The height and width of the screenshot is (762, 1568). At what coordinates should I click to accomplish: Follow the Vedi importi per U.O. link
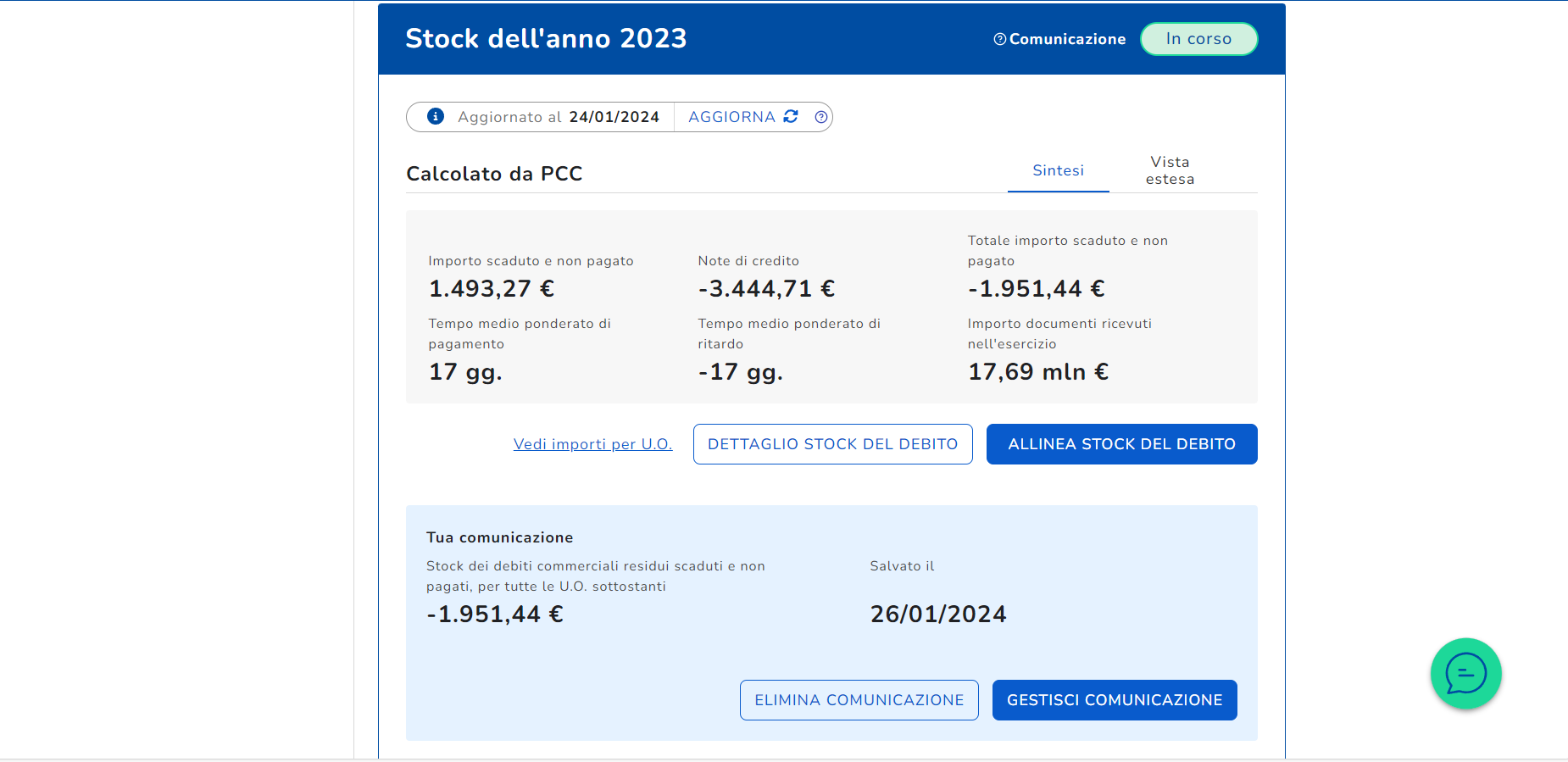[592, 444]
